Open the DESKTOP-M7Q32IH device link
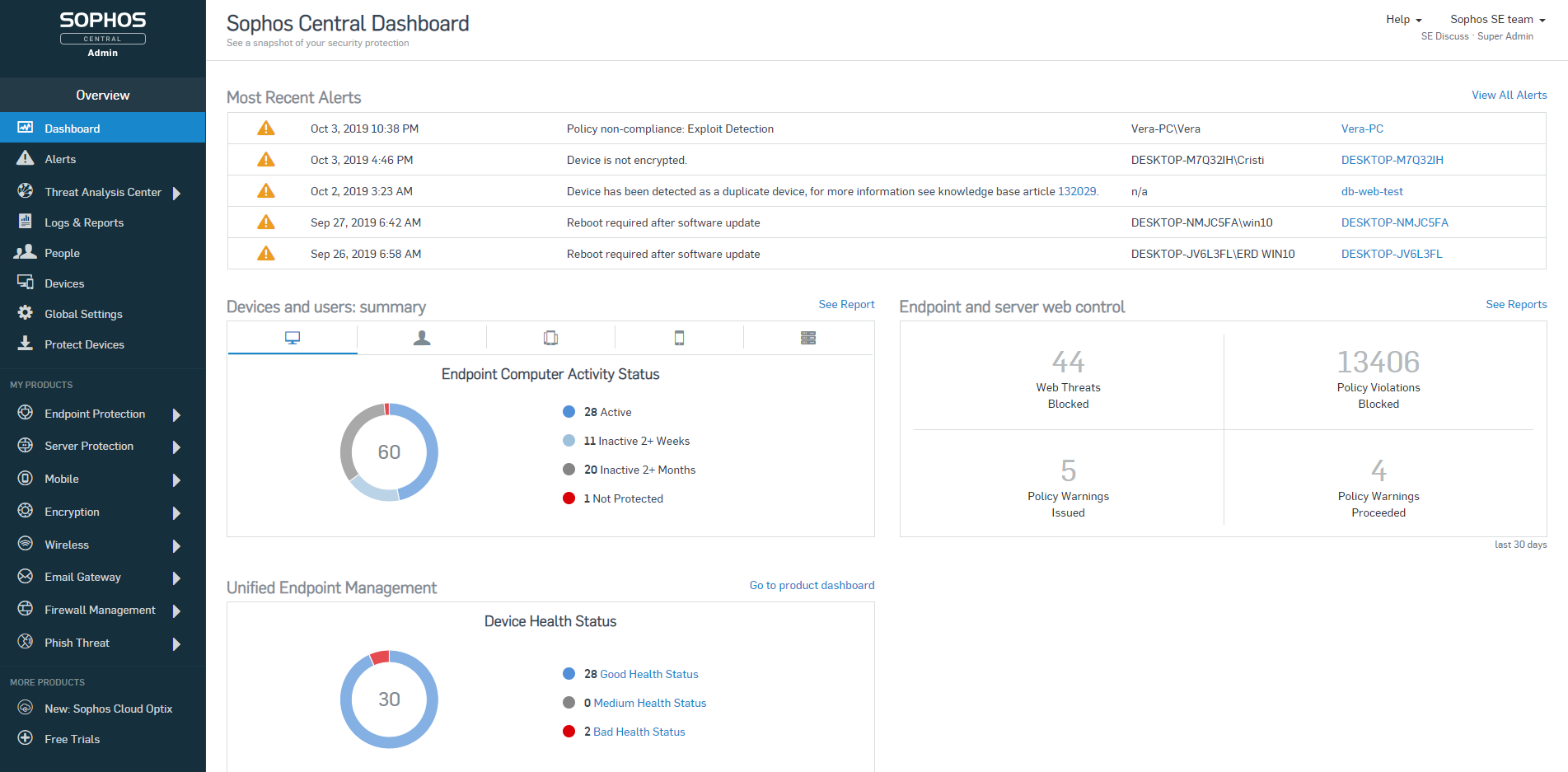The width and height of the screenshot is (1568, 772). coord(1392,160)
